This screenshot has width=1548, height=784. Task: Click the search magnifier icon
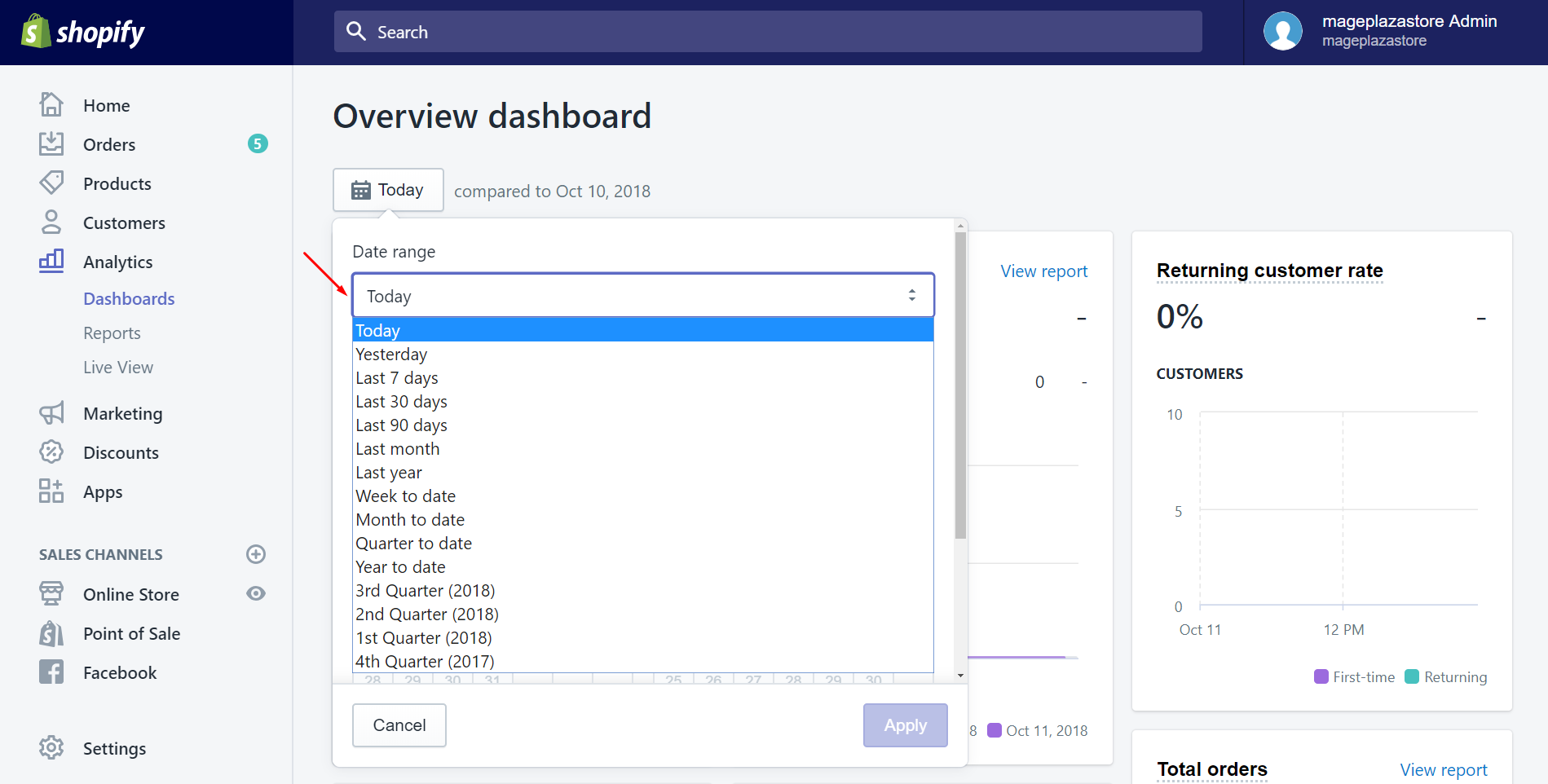click(356, 31)
